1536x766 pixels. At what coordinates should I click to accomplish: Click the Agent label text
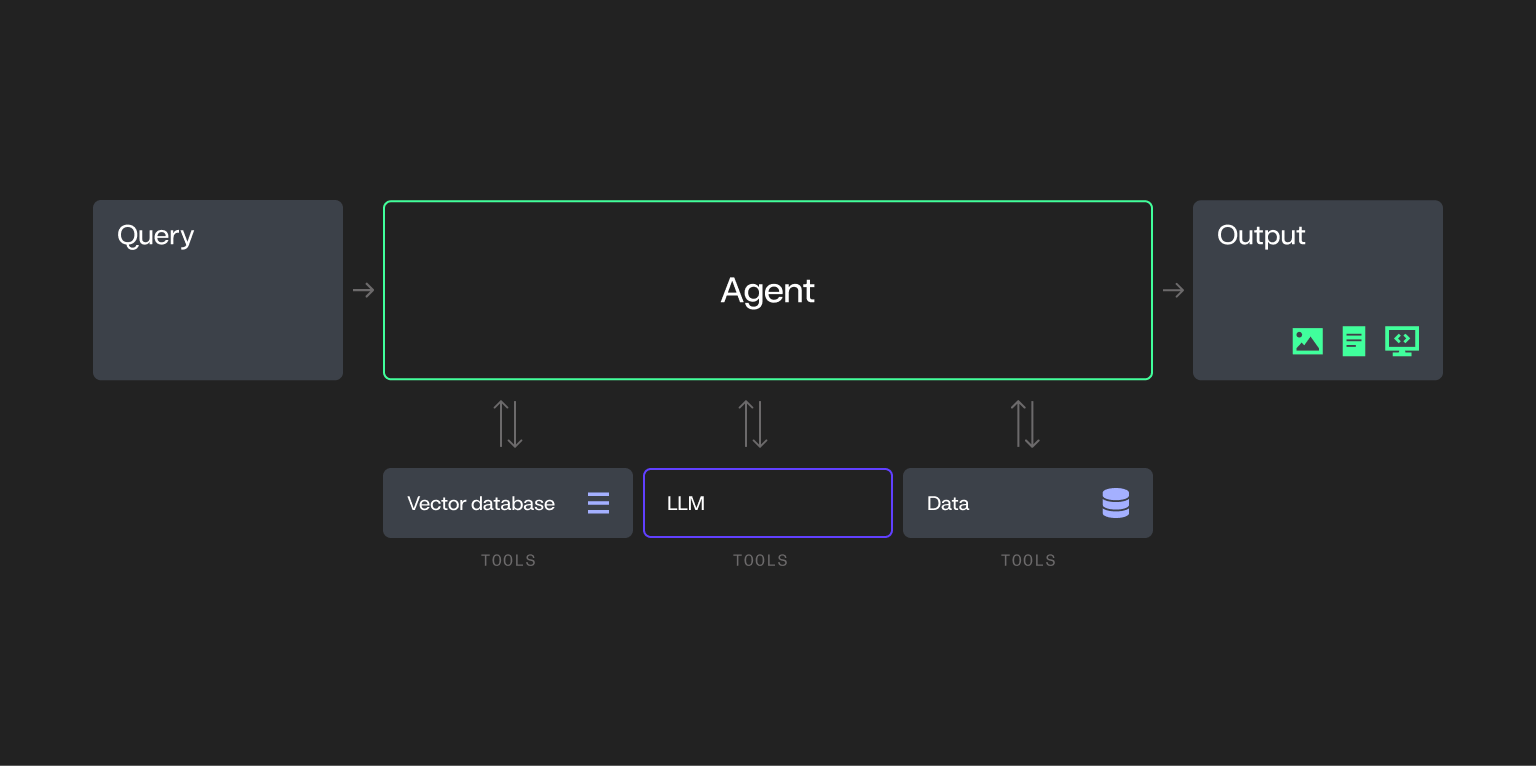tap(768, 291)
